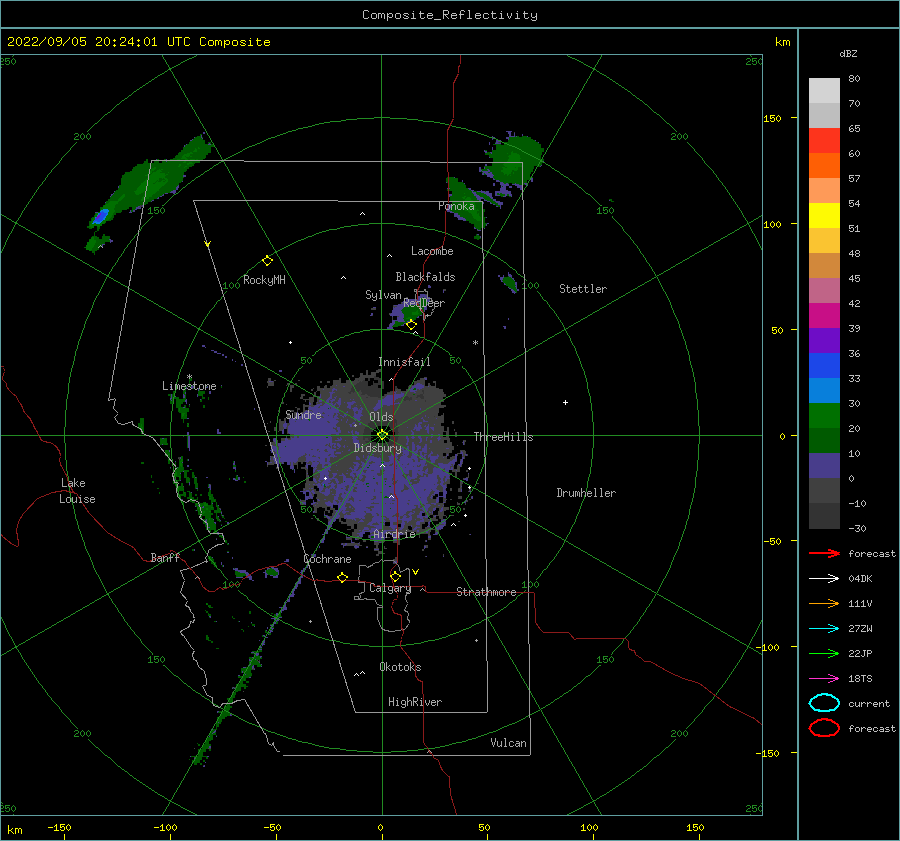Screen dimensions: 900x841
Task: Click the red forecast arrow legend icon
Action: [824, 553]
